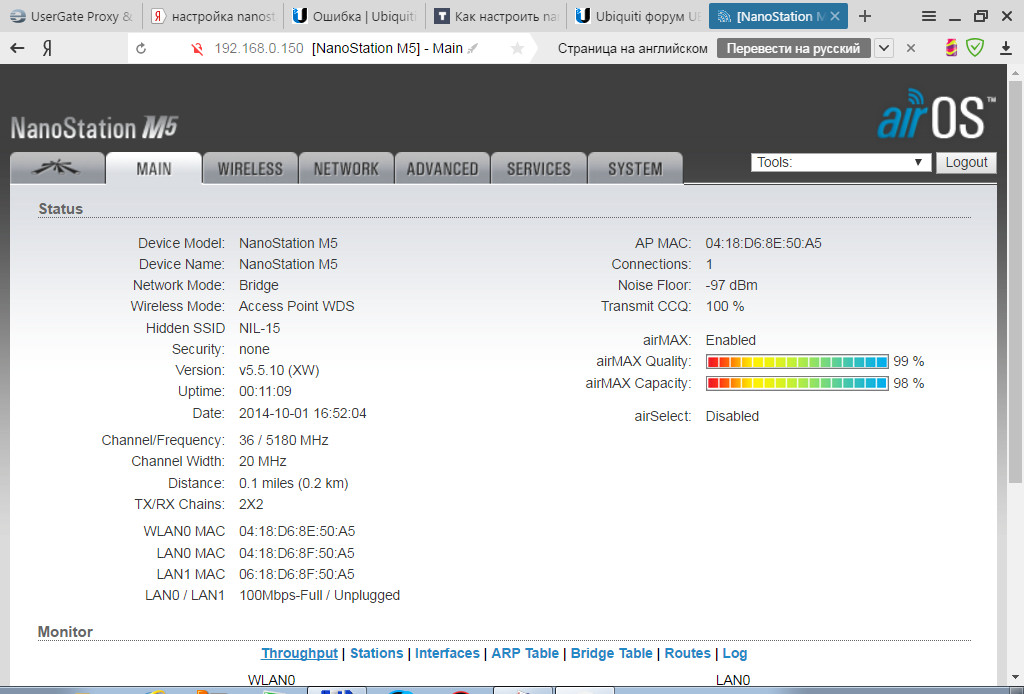Expand the translation options dropdown arrow
Viewport: 1024px width, 694px height.
click(884, 48)
